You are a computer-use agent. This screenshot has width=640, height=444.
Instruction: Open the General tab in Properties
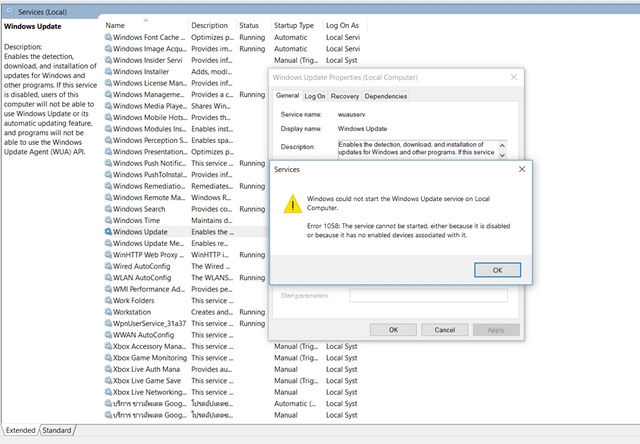click(x=287, y=95)
